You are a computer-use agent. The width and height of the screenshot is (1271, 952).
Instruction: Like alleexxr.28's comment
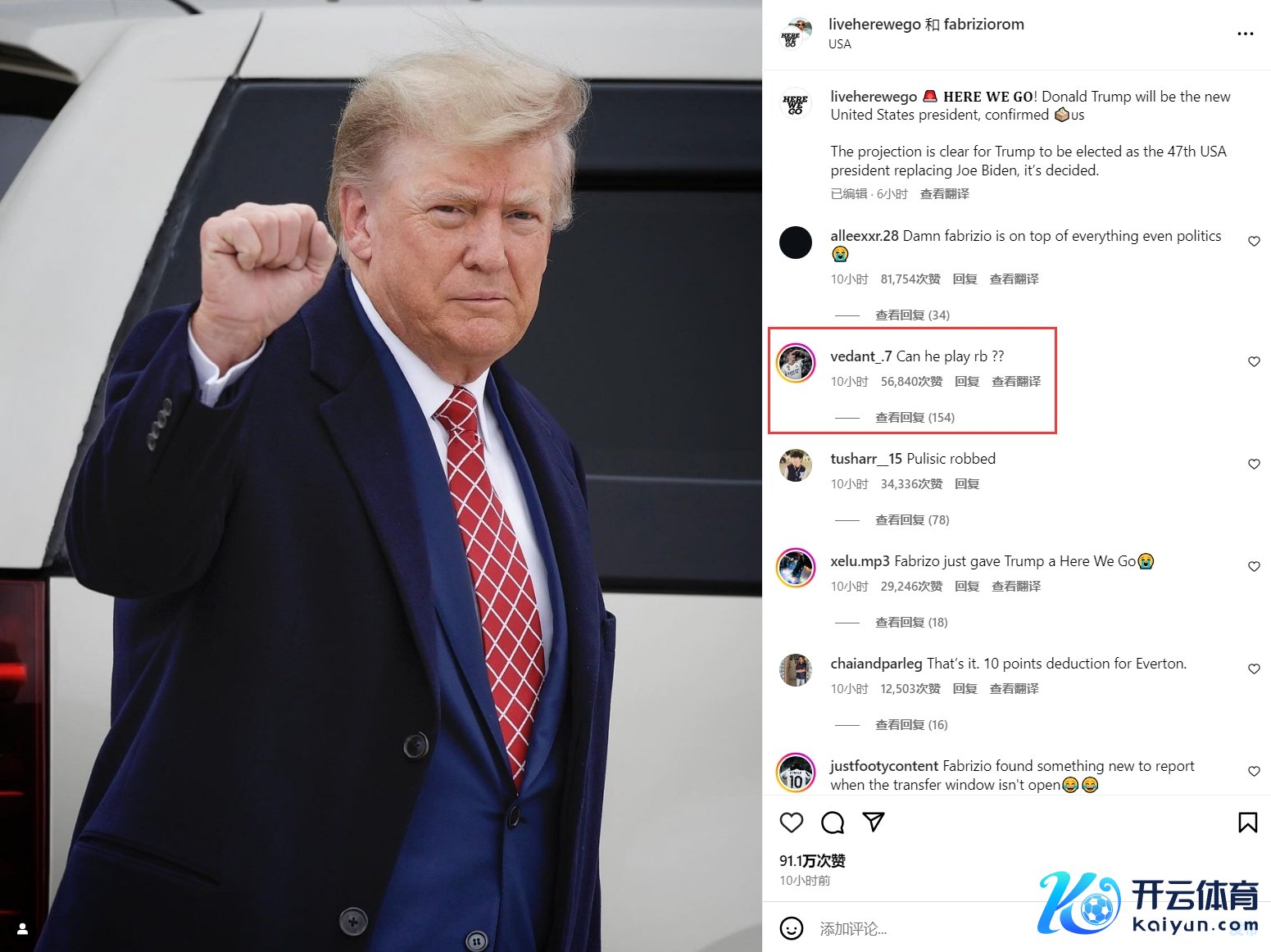[x=1254, y=241]
